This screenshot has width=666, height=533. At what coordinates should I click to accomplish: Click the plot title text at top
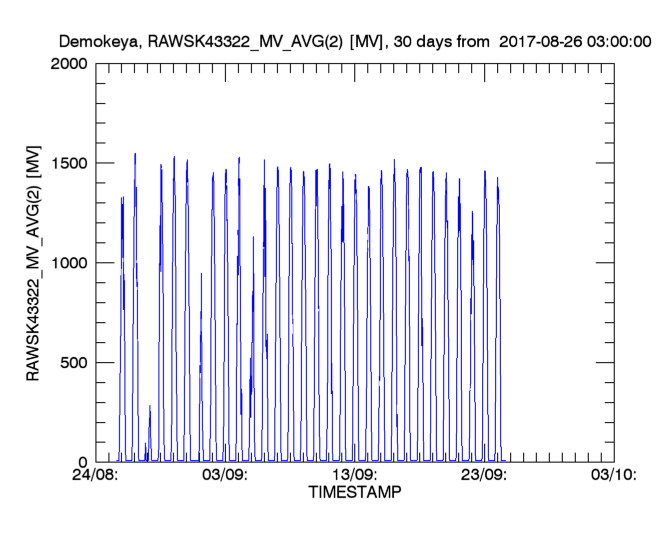click(355, 42)
